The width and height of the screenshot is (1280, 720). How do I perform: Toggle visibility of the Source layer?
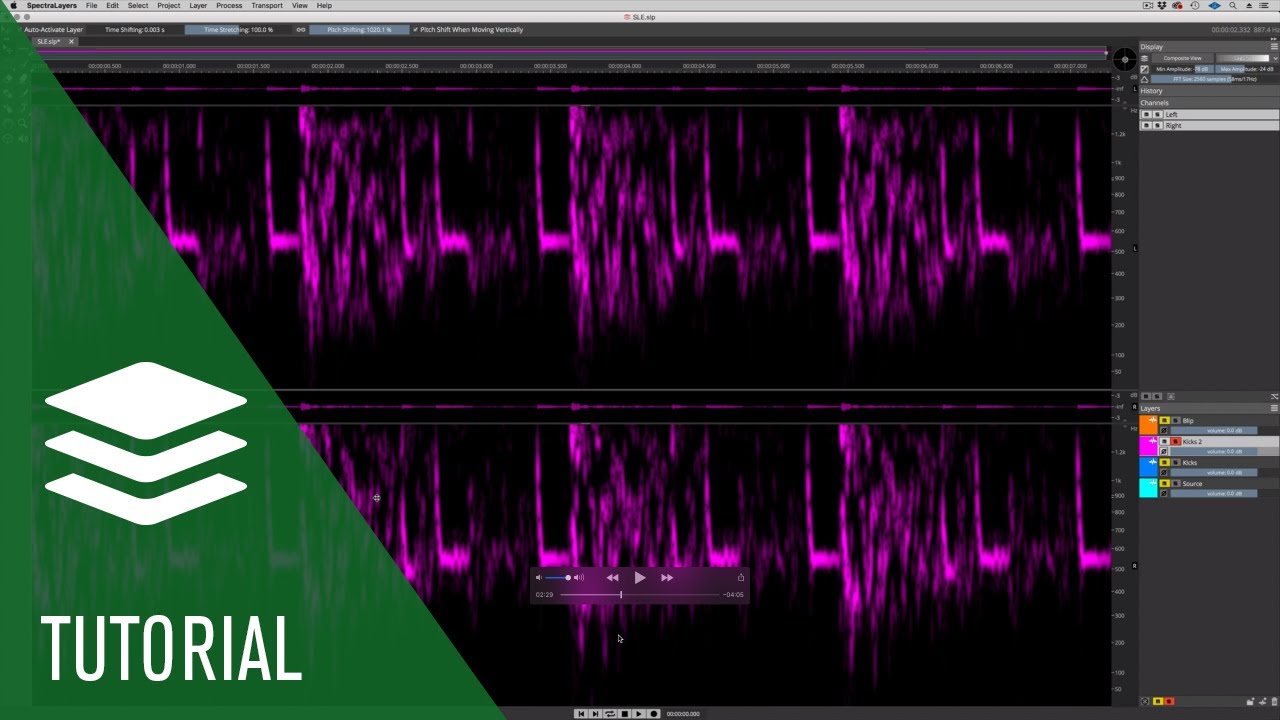[1164, 483]
